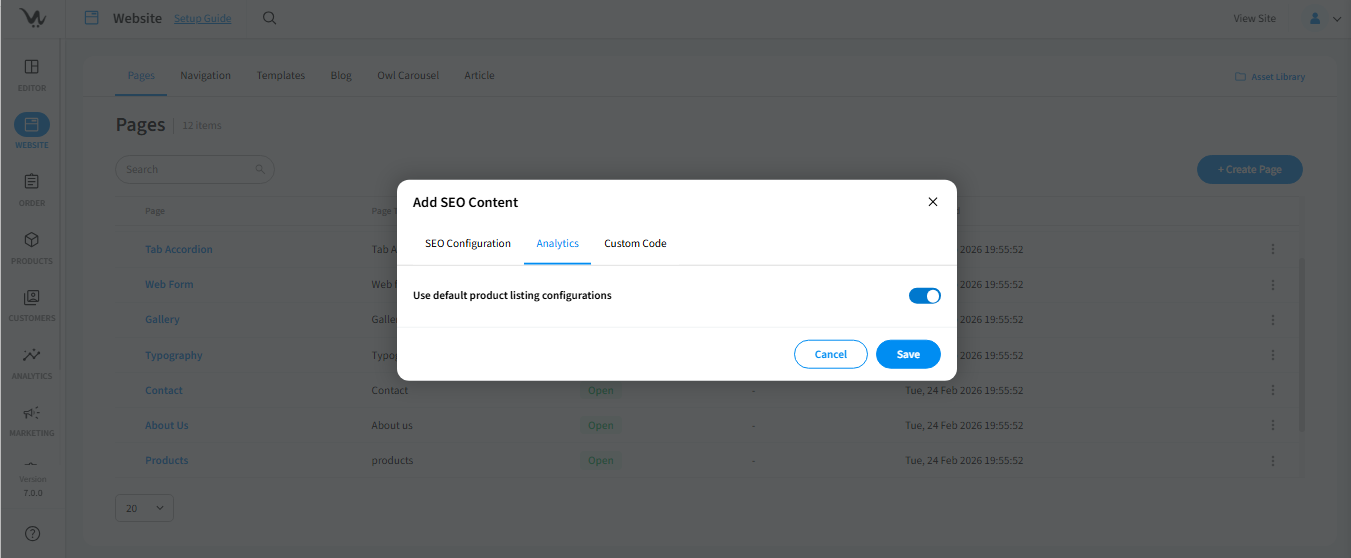
Task: Toggle default product listing configurations switch
Action: [x=924, y=296]
